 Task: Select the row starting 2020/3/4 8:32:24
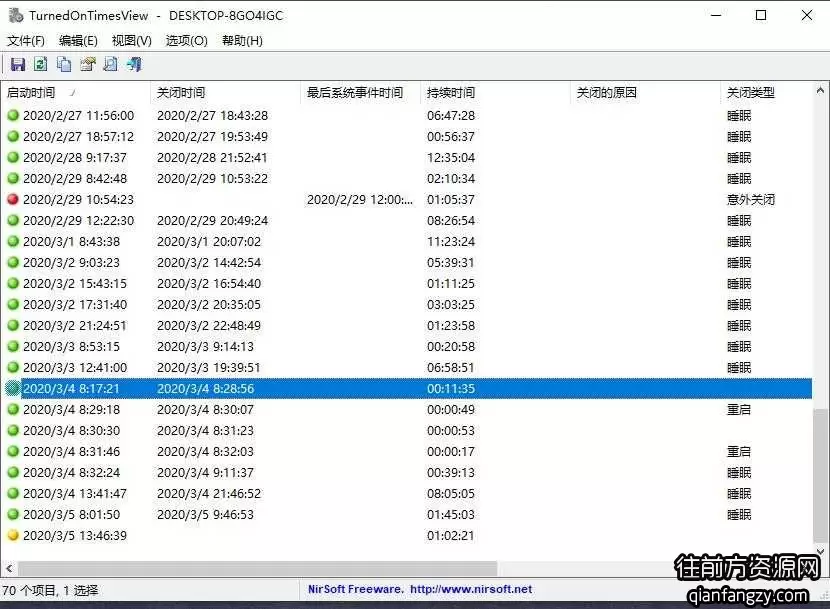click(406, 472)
